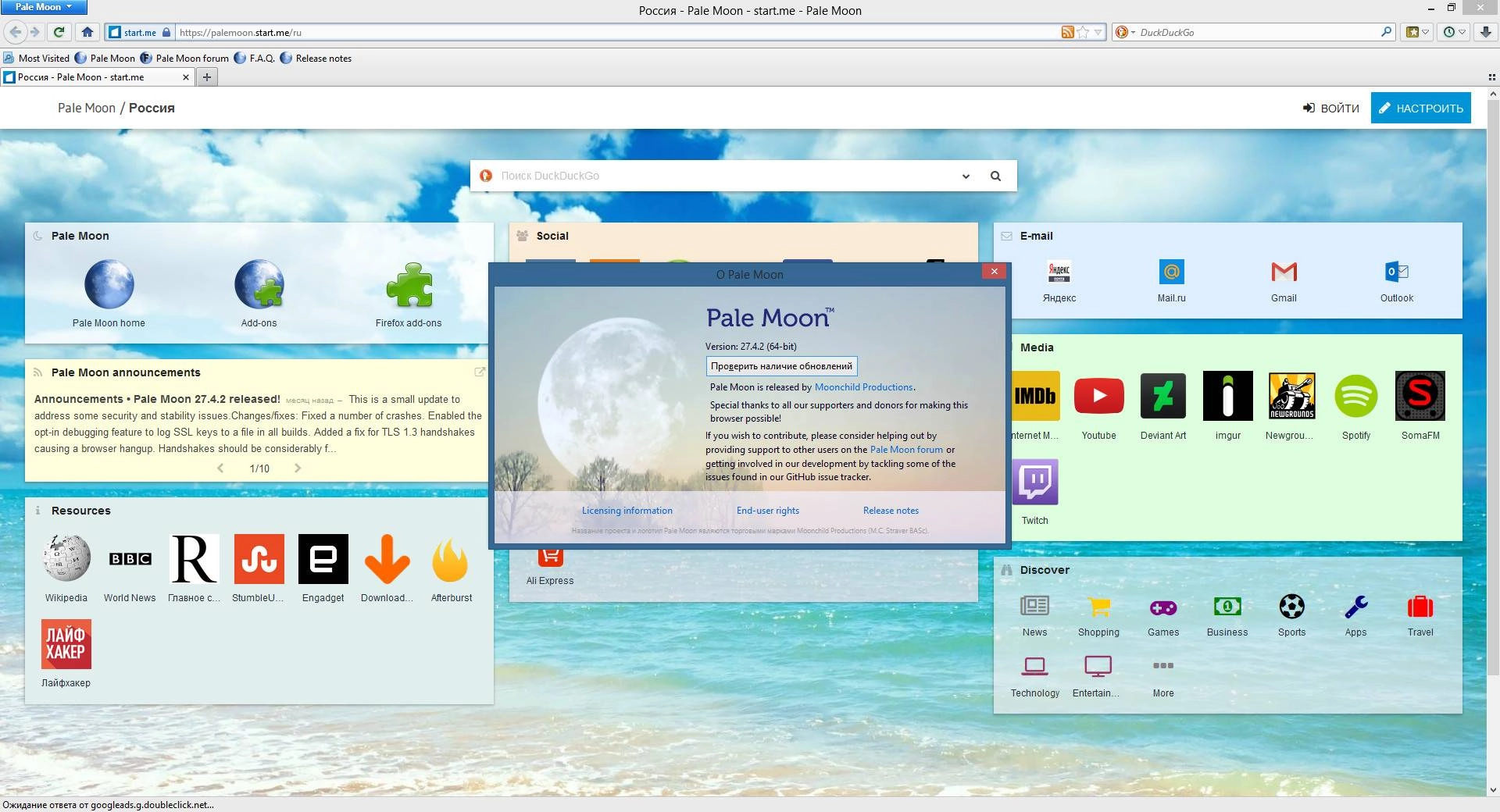
Task: Click the browser home button
Action: pos(87,32)
